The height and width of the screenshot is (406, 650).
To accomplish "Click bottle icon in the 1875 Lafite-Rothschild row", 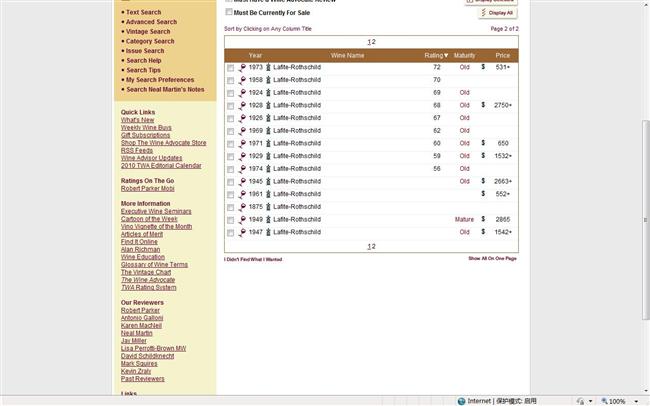I will tap(268, 207).
